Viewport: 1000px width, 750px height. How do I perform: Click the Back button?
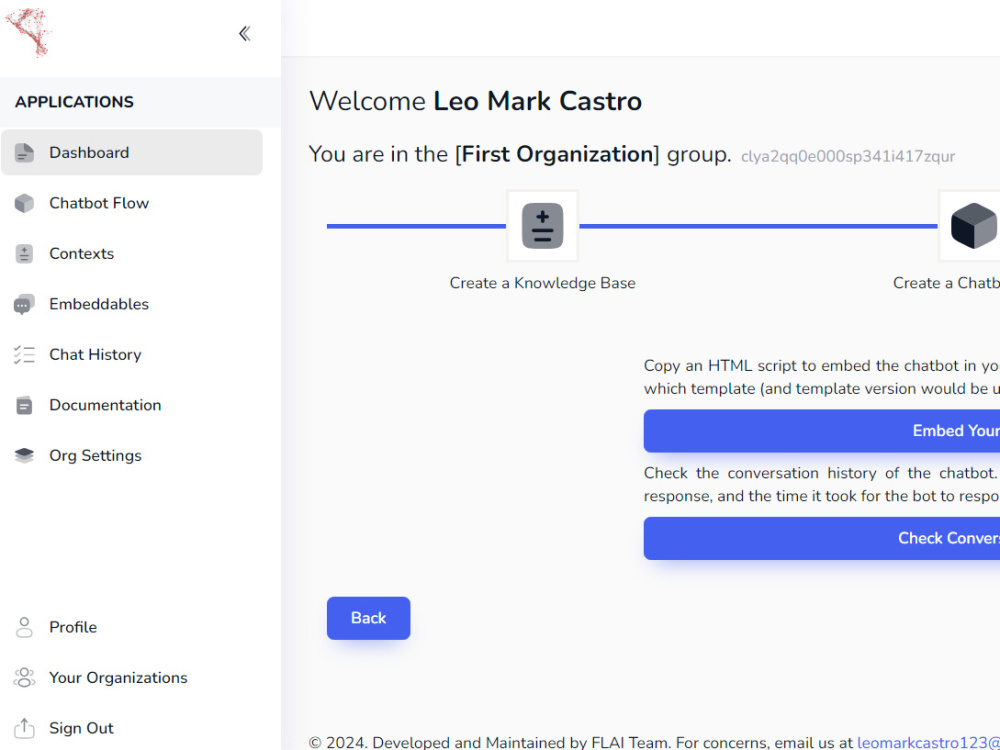[369, 618]
